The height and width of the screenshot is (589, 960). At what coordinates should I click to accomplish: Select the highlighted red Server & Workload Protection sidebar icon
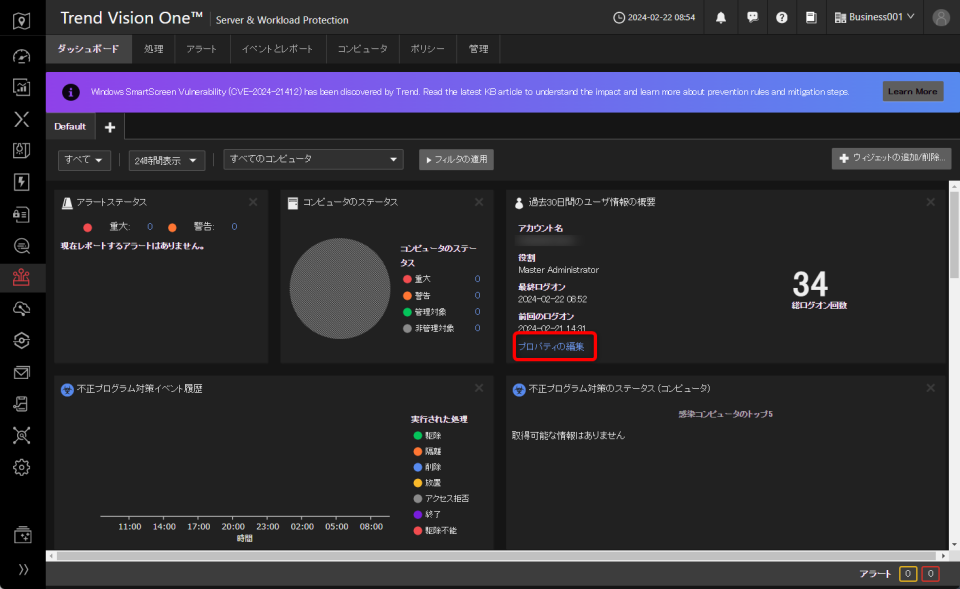tap(21, 277)
